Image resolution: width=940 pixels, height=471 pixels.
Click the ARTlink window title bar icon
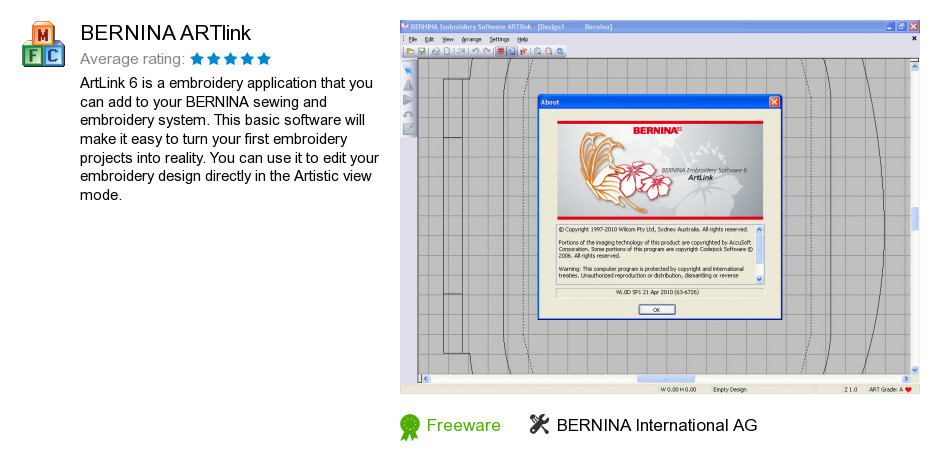405,26
